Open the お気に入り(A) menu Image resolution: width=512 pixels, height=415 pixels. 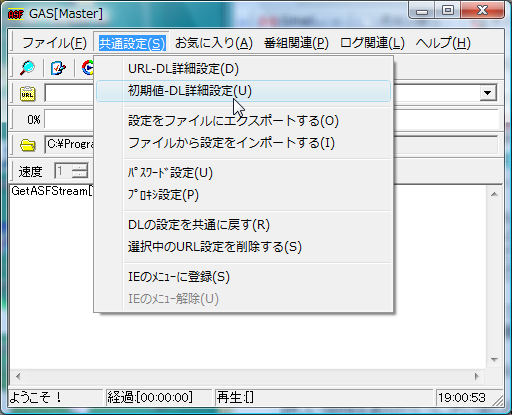(x=213, y=43)
